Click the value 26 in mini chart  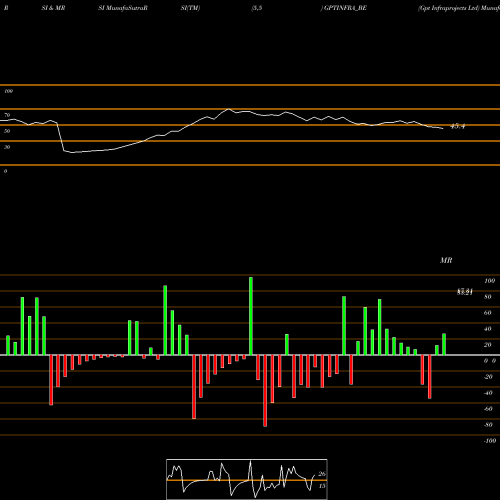[x=322, y=474]
